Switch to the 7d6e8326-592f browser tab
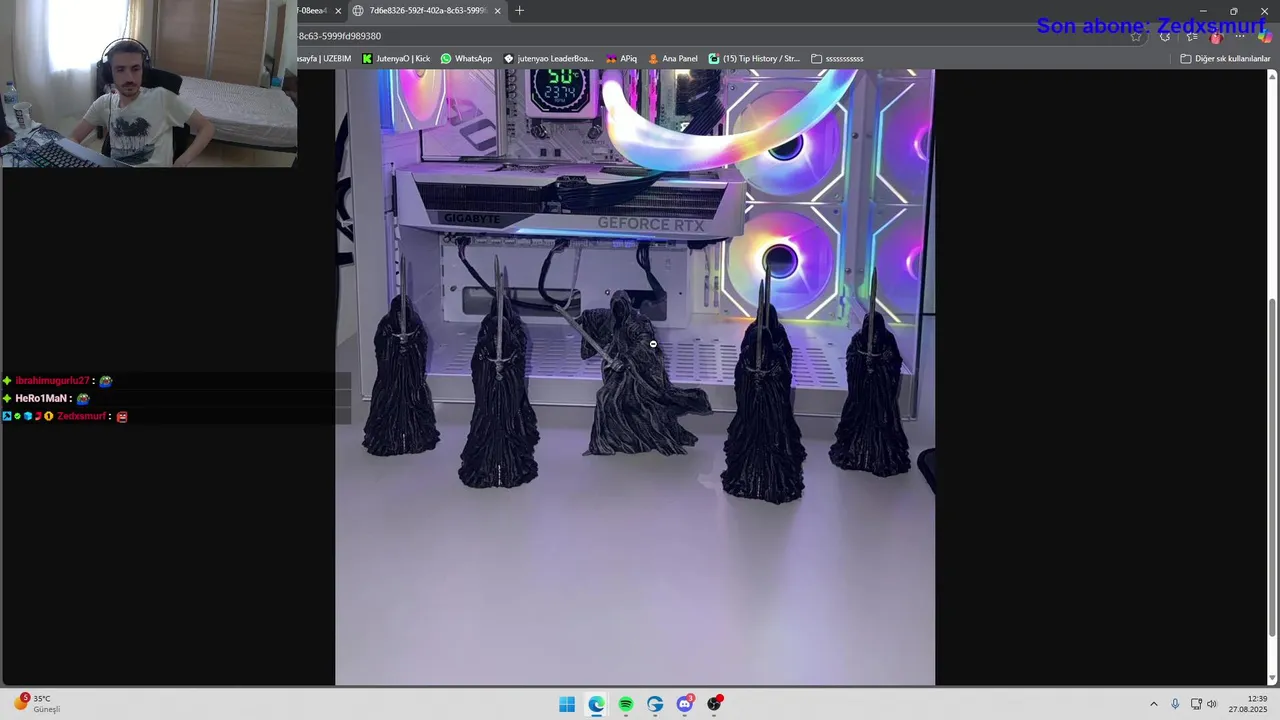 pos(427,11)
